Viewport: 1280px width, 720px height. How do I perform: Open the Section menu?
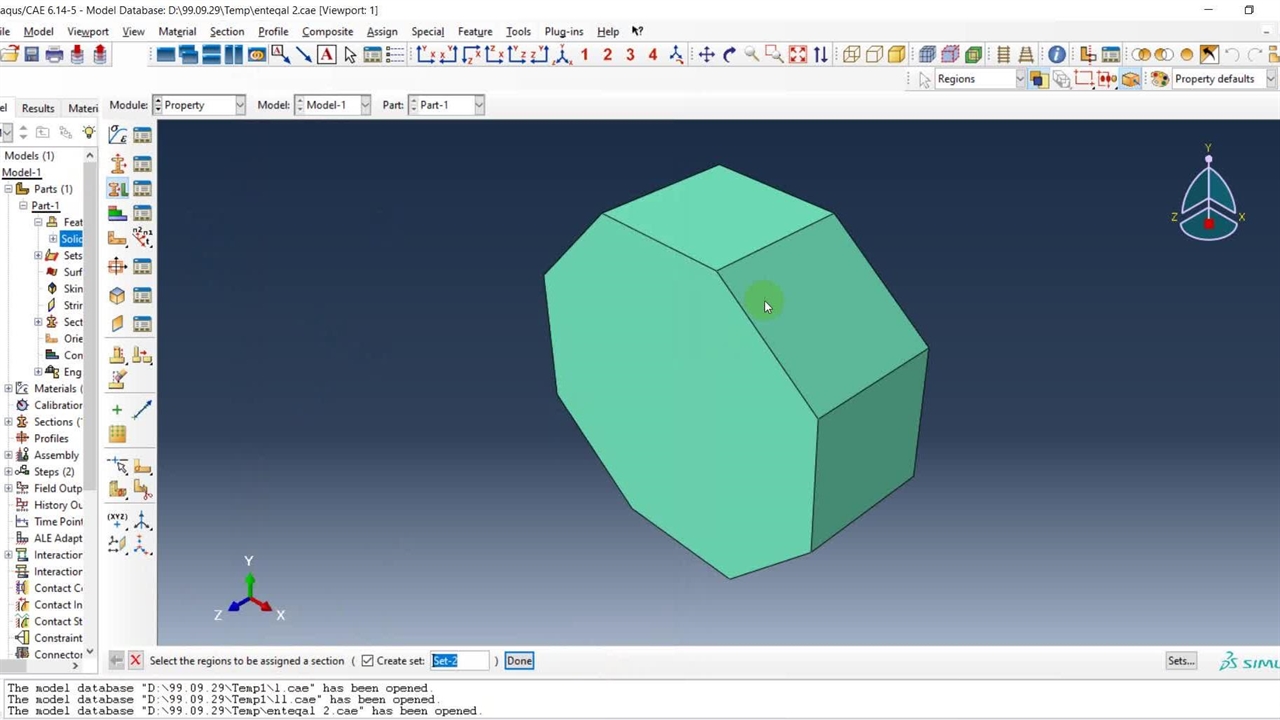[226, 31]
